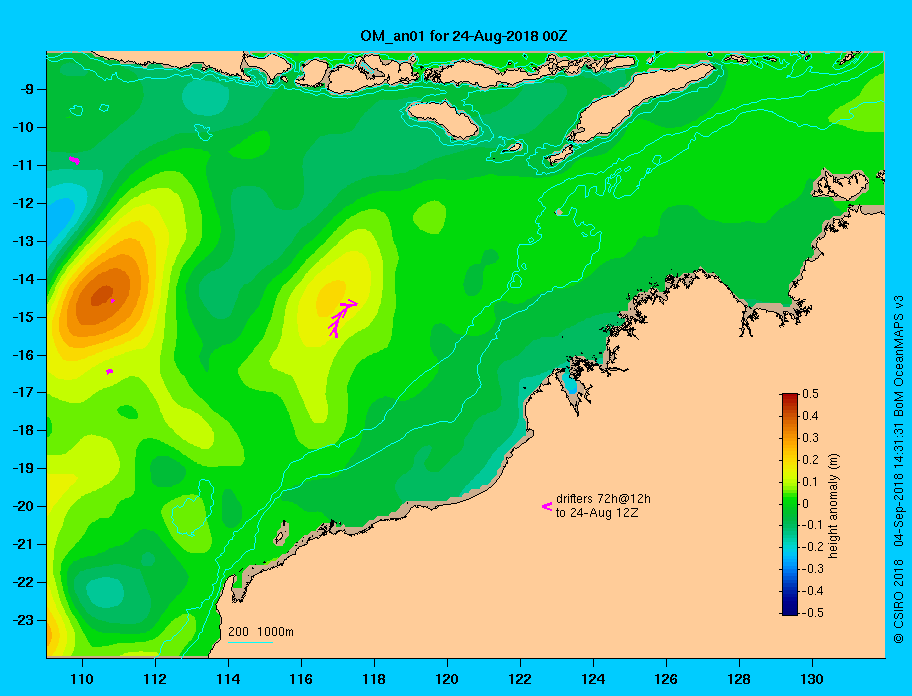Click the latitude axis label "-18"
The width and height of the screenshot is (912, 696).
[23, 431]
